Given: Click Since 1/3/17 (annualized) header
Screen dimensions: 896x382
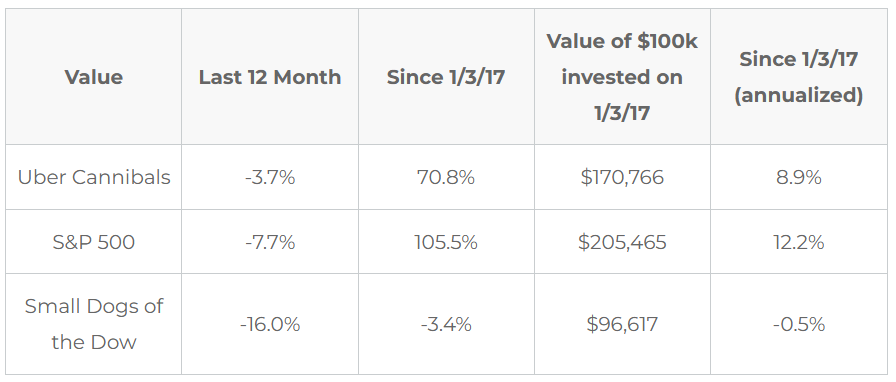Looking at the screenshot, I should pos(798,77).
